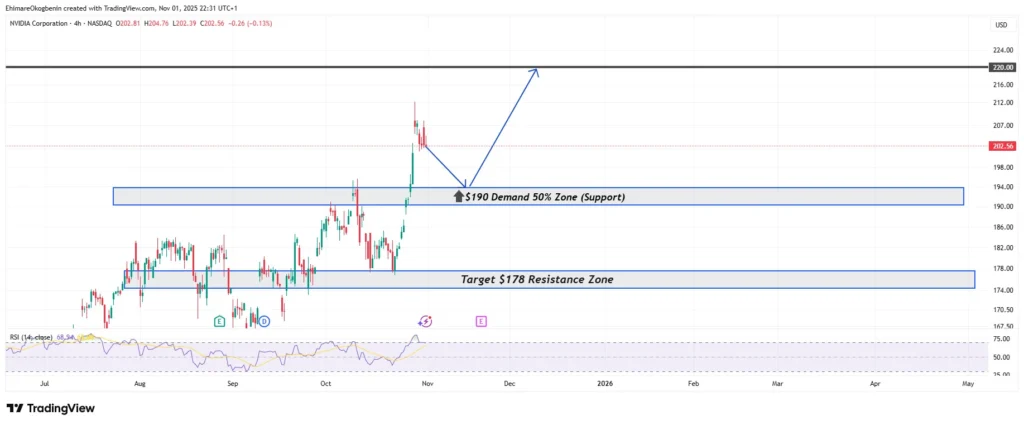1024x425 pixels.
Task: Click the Feb label on time axis
Action: pyautogui.click(x=694, y=385)
